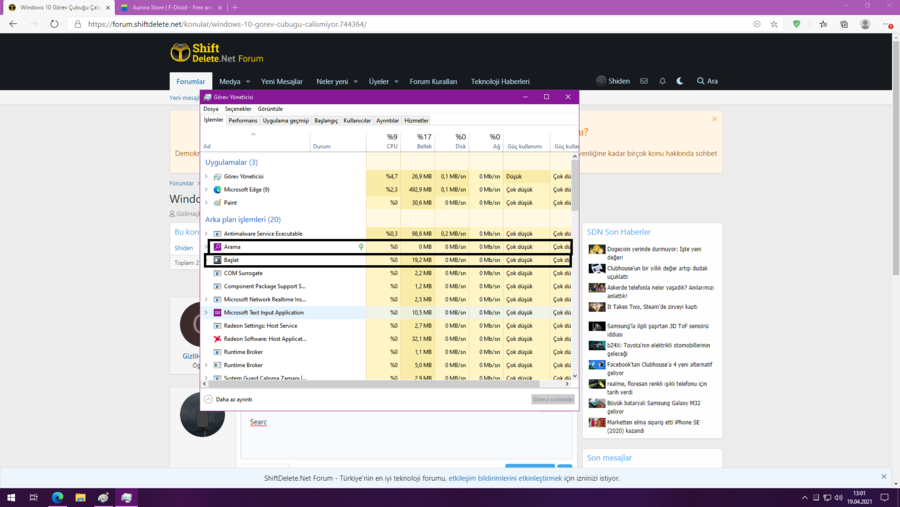Expand Antimalware Service Executable row
900x507 pixels.
click(x=206, y=234)
